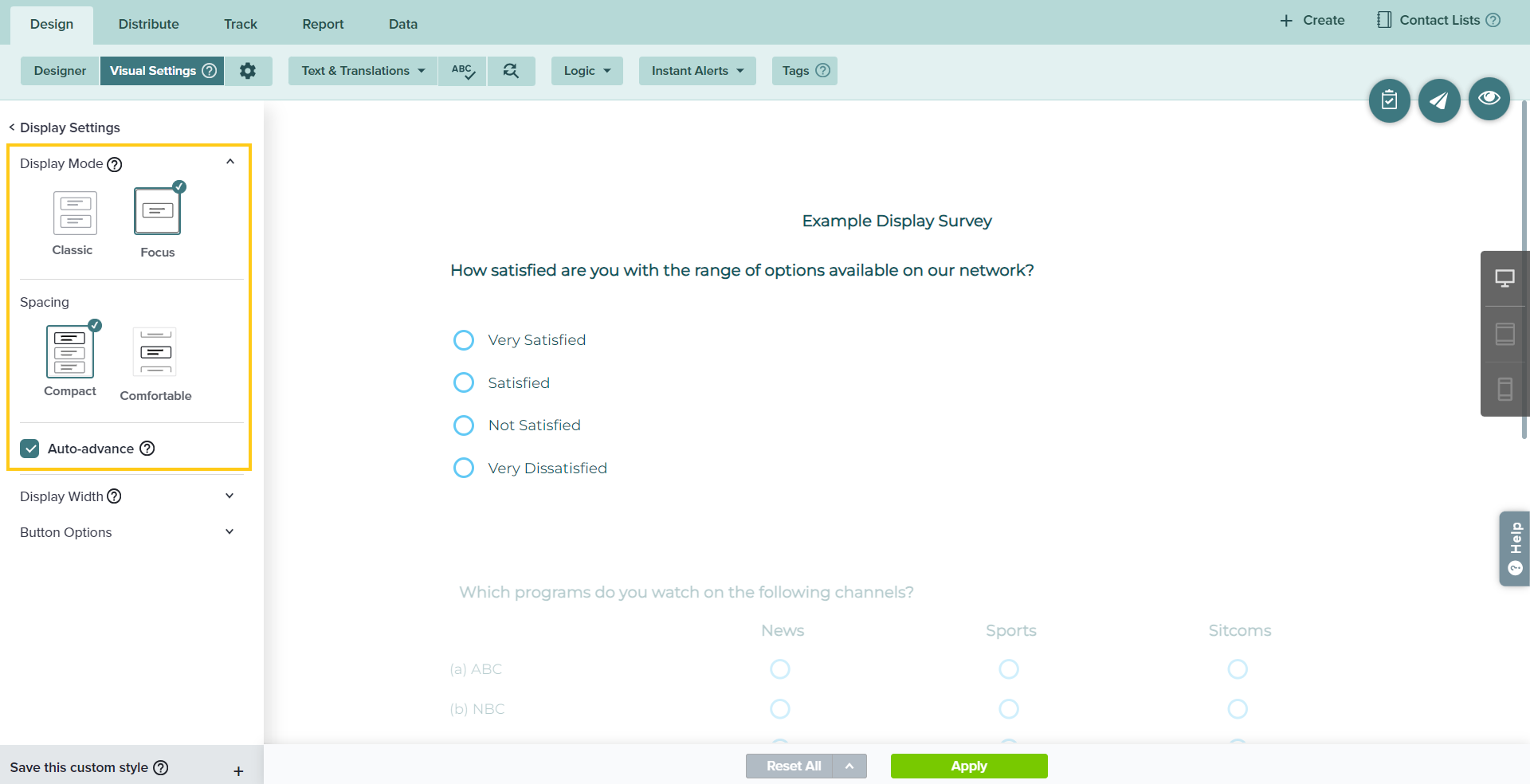Click the Reset All button
1530x784 pixels.
point(792,766)
